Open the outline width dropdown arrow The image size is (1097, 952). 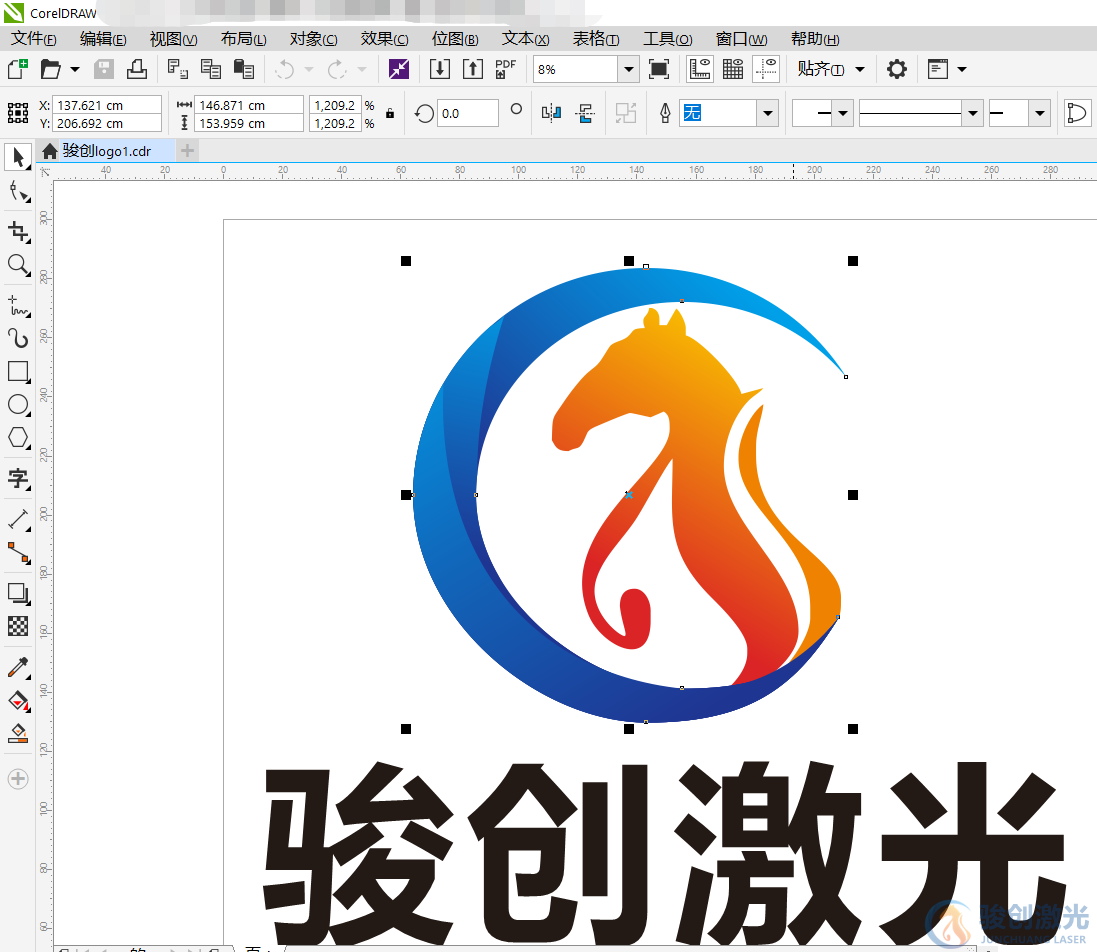[767, 113]
